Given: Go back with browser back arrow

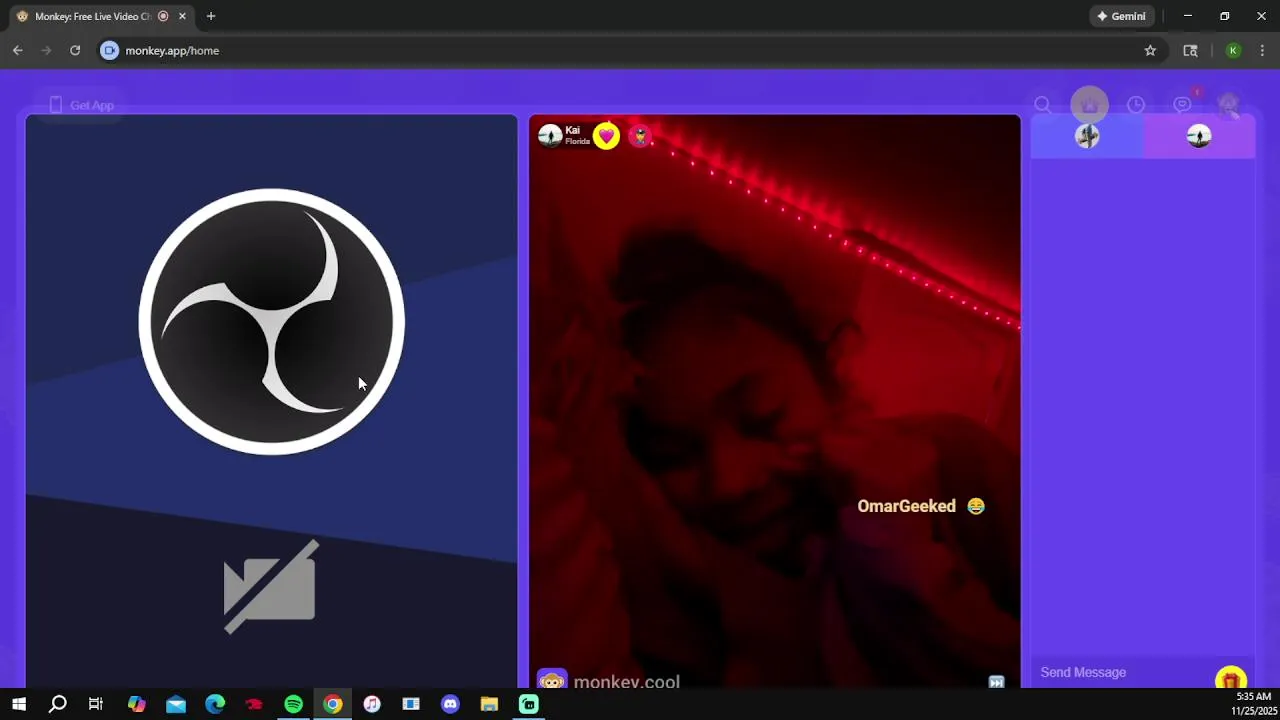Looking at the screenshot, I should click(x=18, y=50).
